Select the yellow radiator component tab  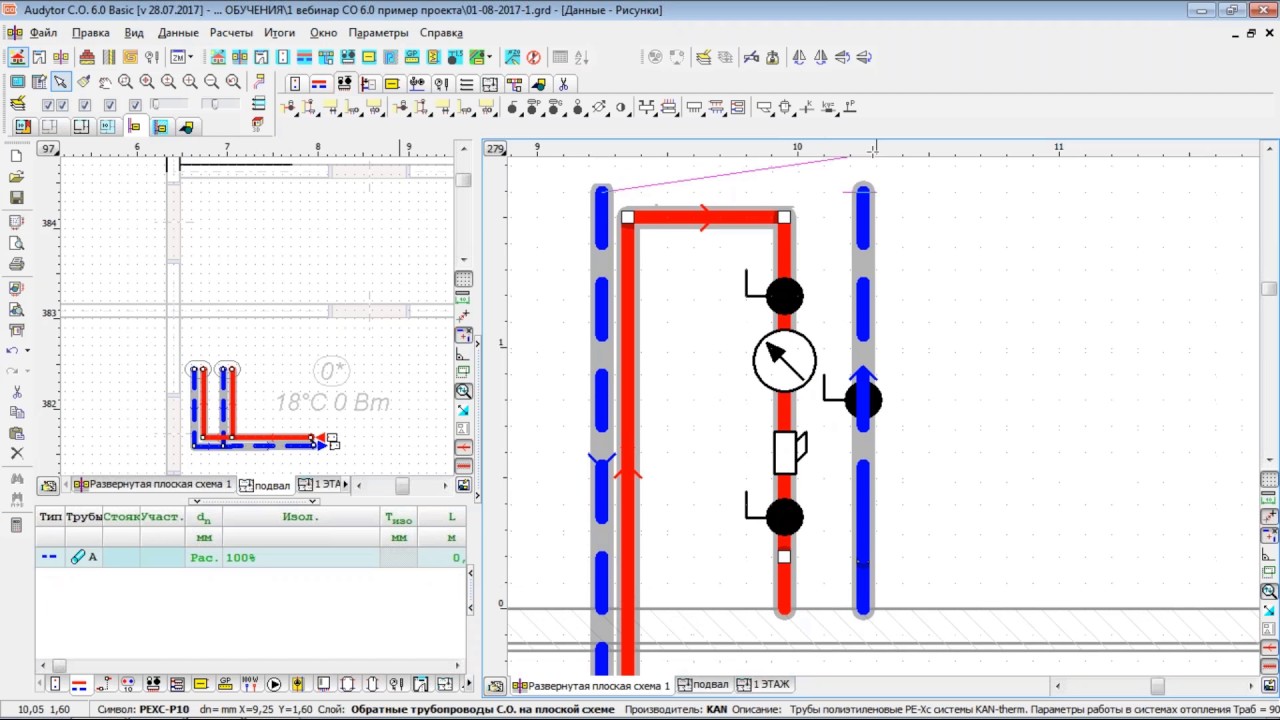click(392, 84)
